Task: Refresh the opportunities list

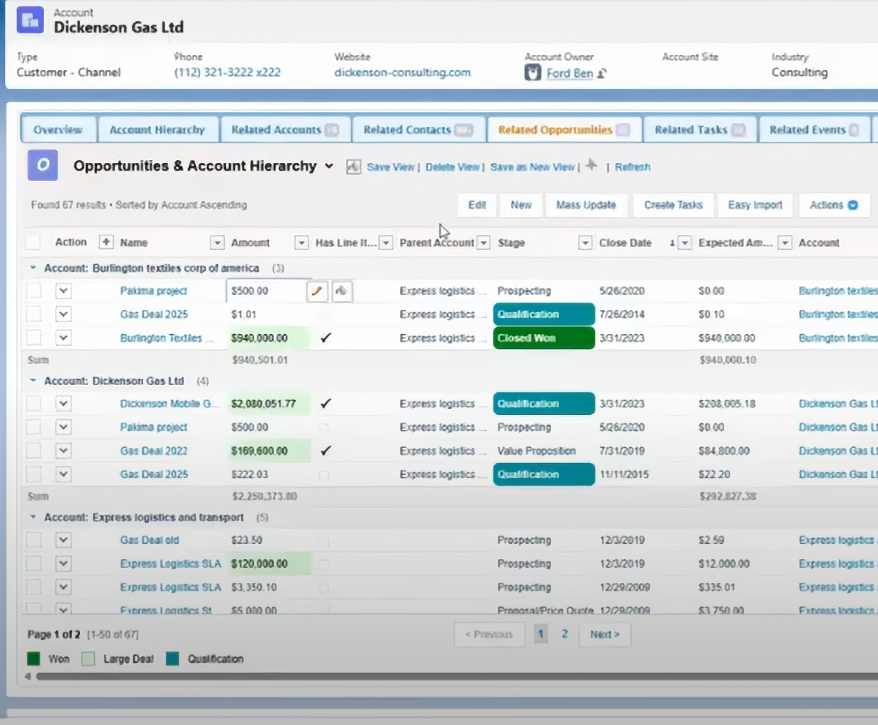Action: pyautogui.click(x=633, y=167)
